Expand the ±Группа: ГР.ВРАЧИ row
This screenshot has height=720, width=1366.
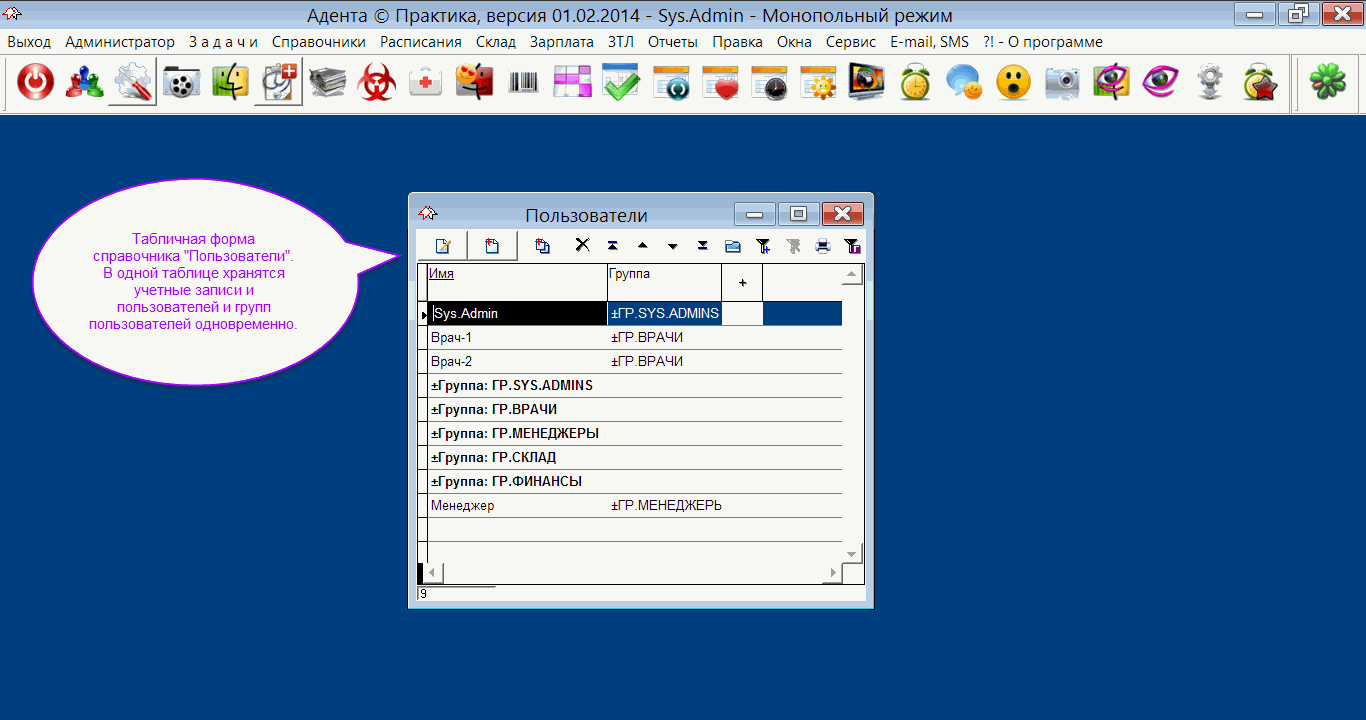[x=494, y=410]
